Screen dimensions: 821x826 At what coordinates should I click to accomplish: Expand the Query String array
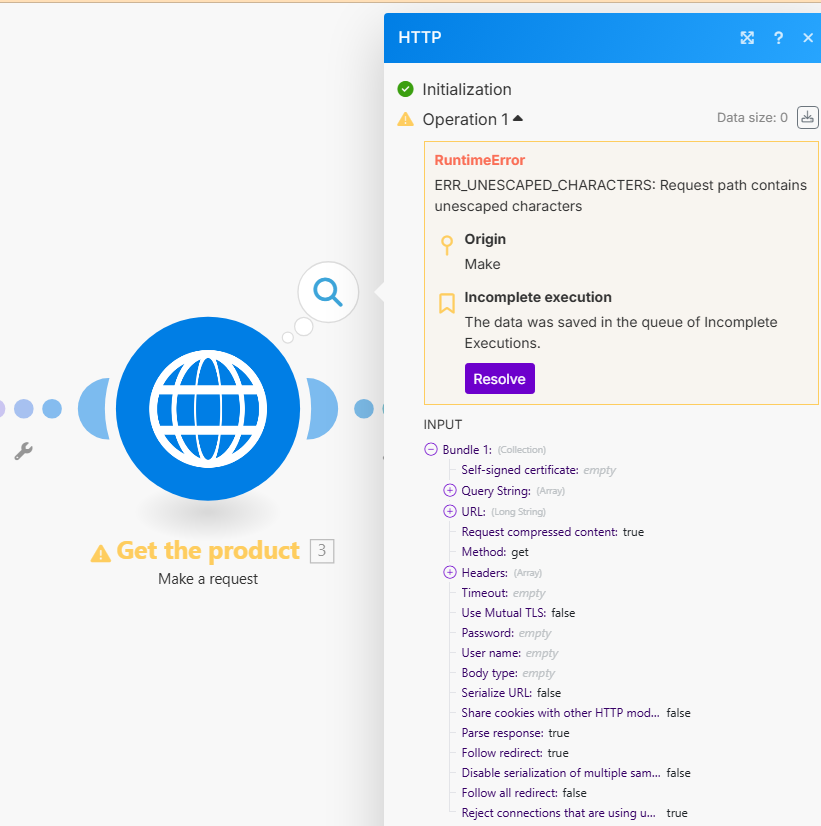pos(450,490)
